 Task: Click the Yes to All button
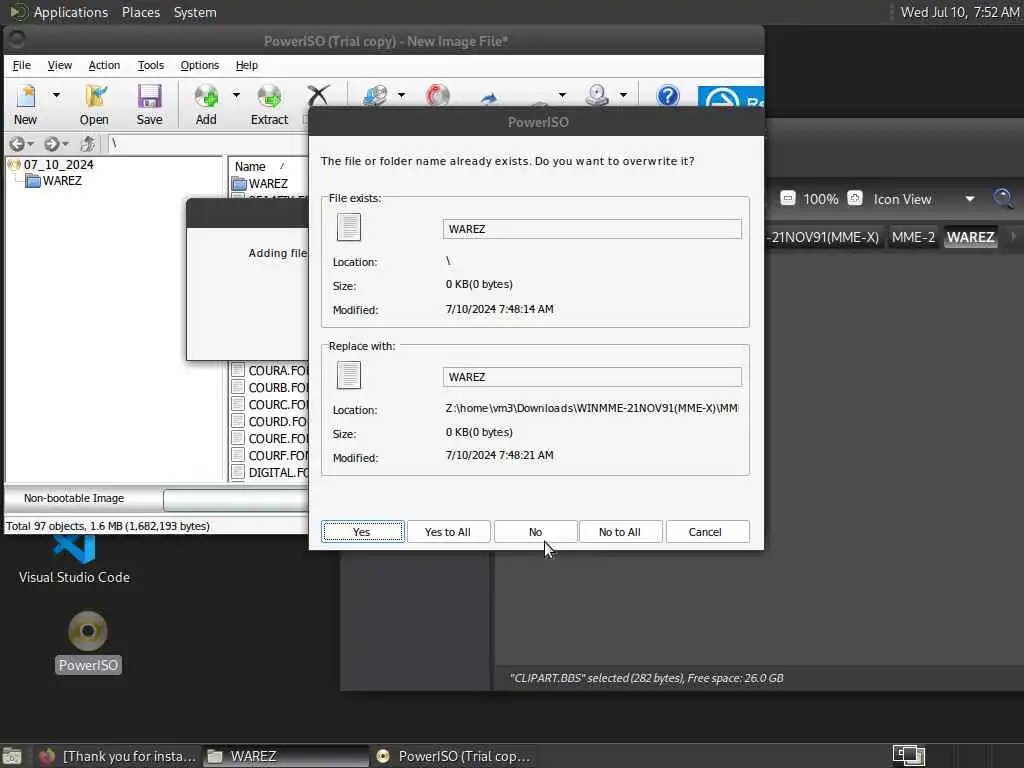click(x=448, y=532)
